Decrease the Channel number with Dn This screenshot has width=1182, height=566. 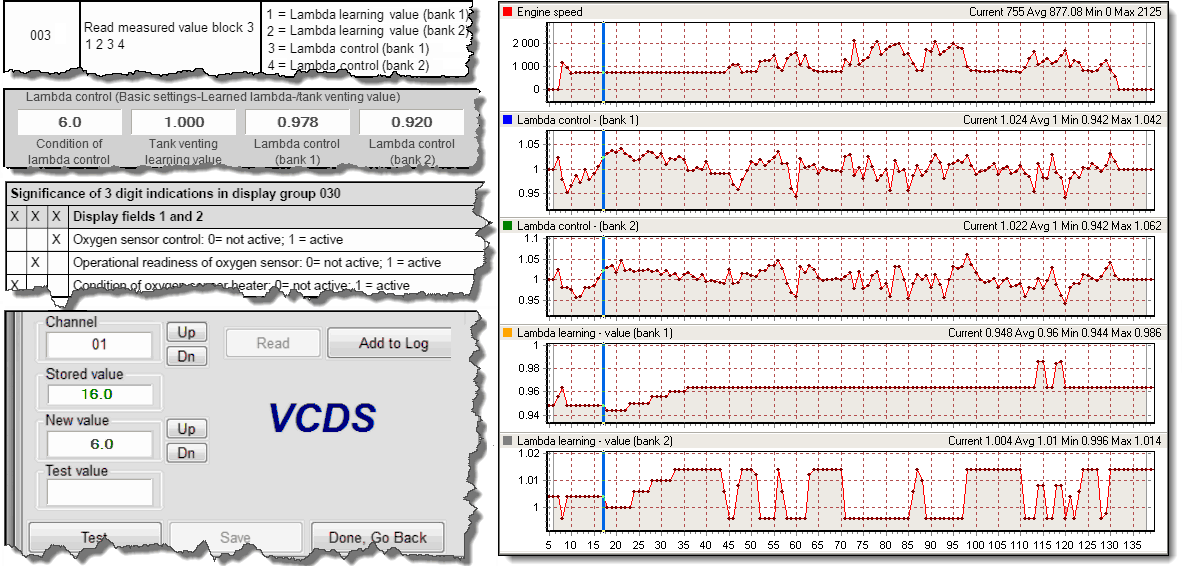[x=186, y=356]
